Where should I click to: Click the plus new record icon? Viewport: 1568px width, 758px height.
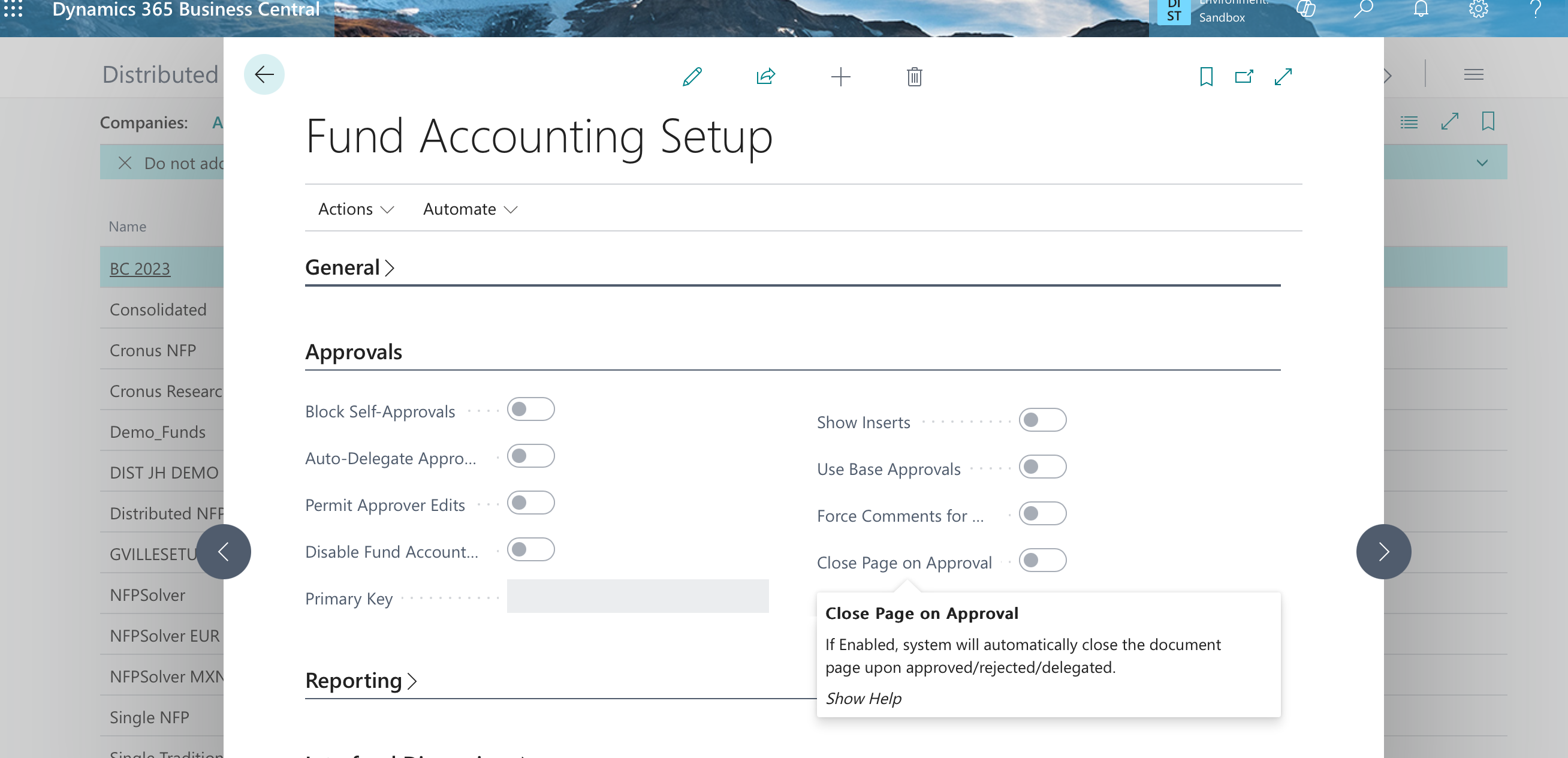point(840,77)
